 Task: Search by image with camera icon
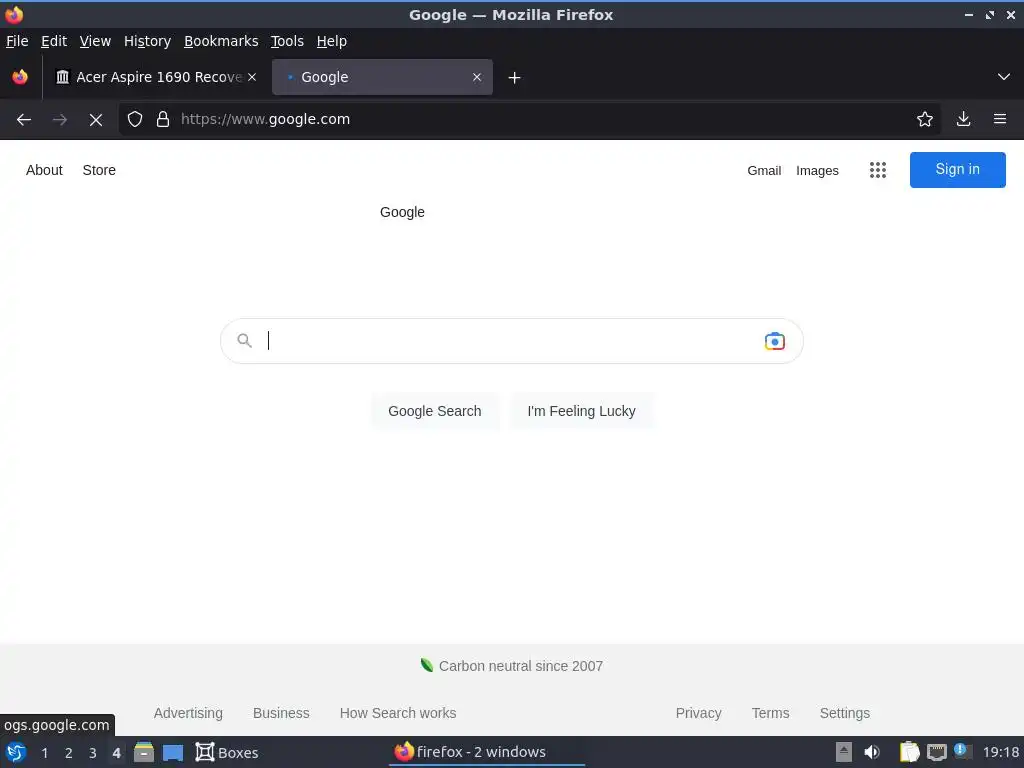(775, 341)
